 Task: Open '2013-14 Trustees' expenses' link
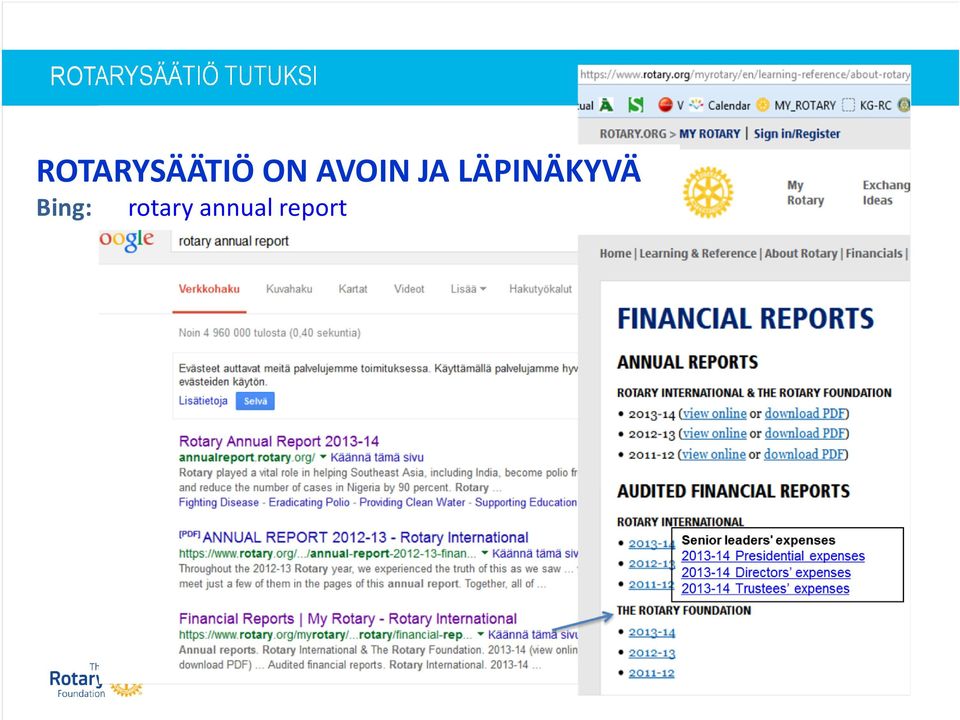pyautogui.click(x=765, y=588)
